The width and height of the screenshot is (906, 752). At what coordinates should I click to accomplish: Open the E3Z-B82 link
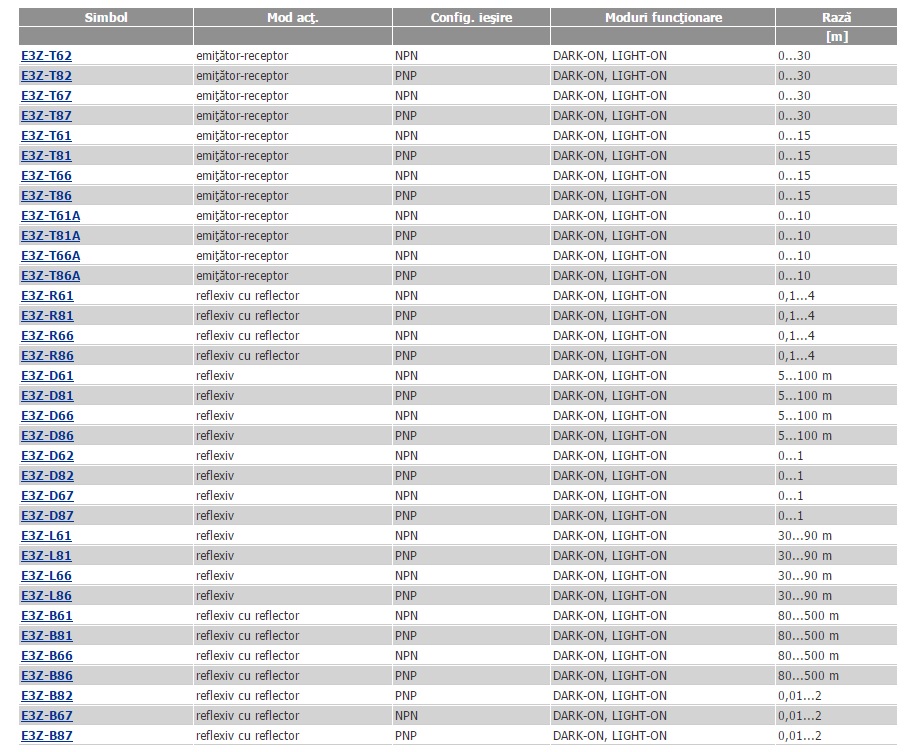tap(47, 696)
